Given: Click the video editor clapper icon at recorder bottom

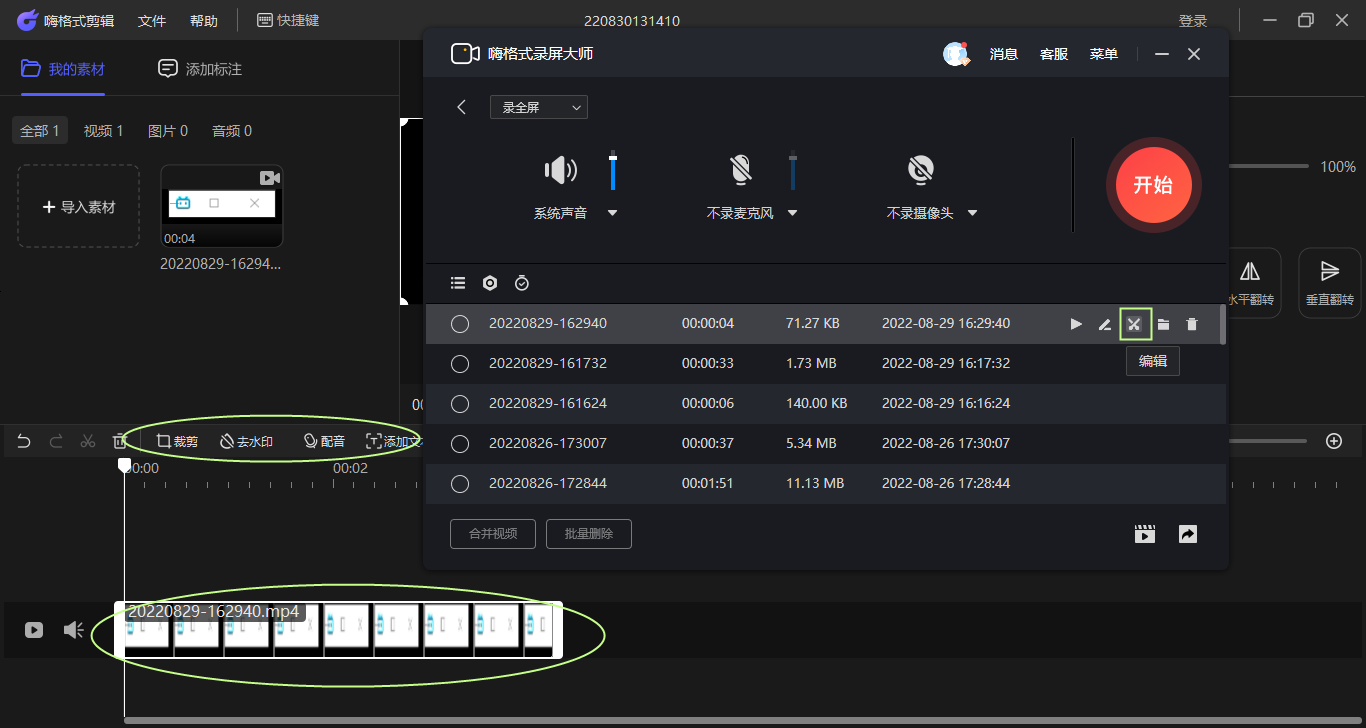Looking at the screenshot, I should (1145, 534).
